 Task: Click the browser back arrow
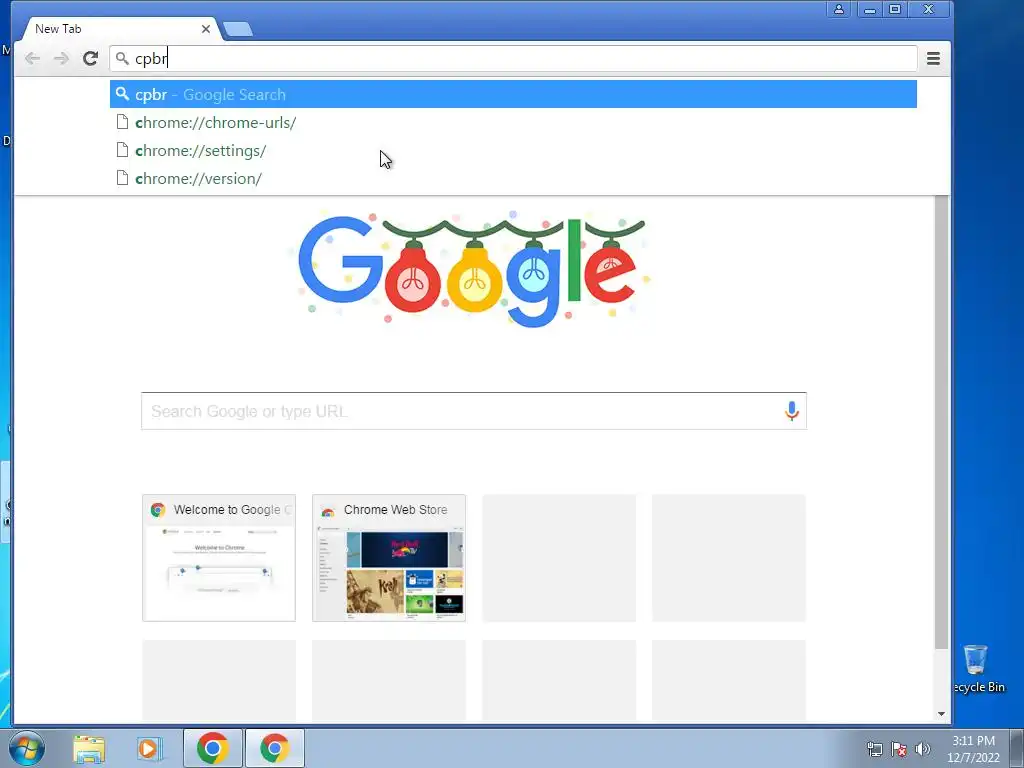click(x=32, y=59)
